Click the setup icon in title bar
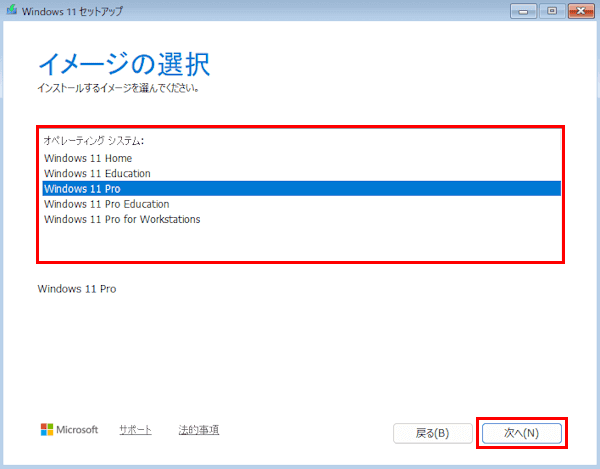This screenshot has width=600, height=469. coord(12,10)
